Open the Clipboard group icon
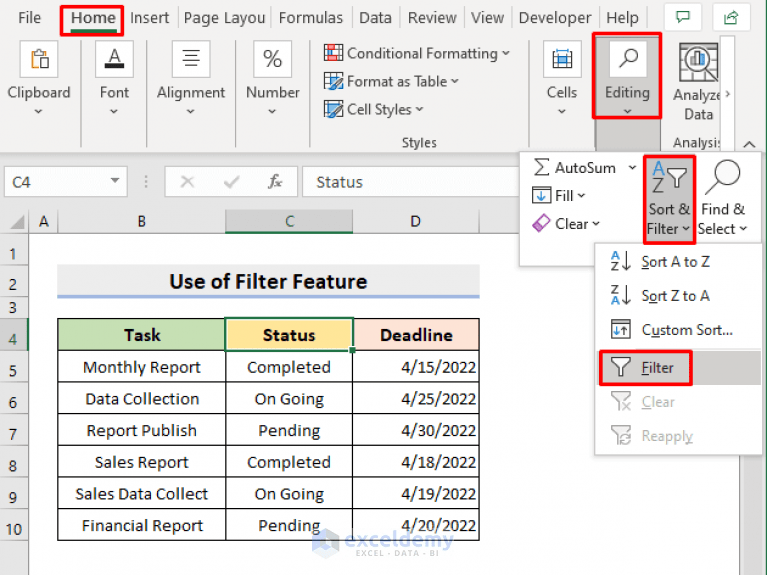 [x=39, y=59]
